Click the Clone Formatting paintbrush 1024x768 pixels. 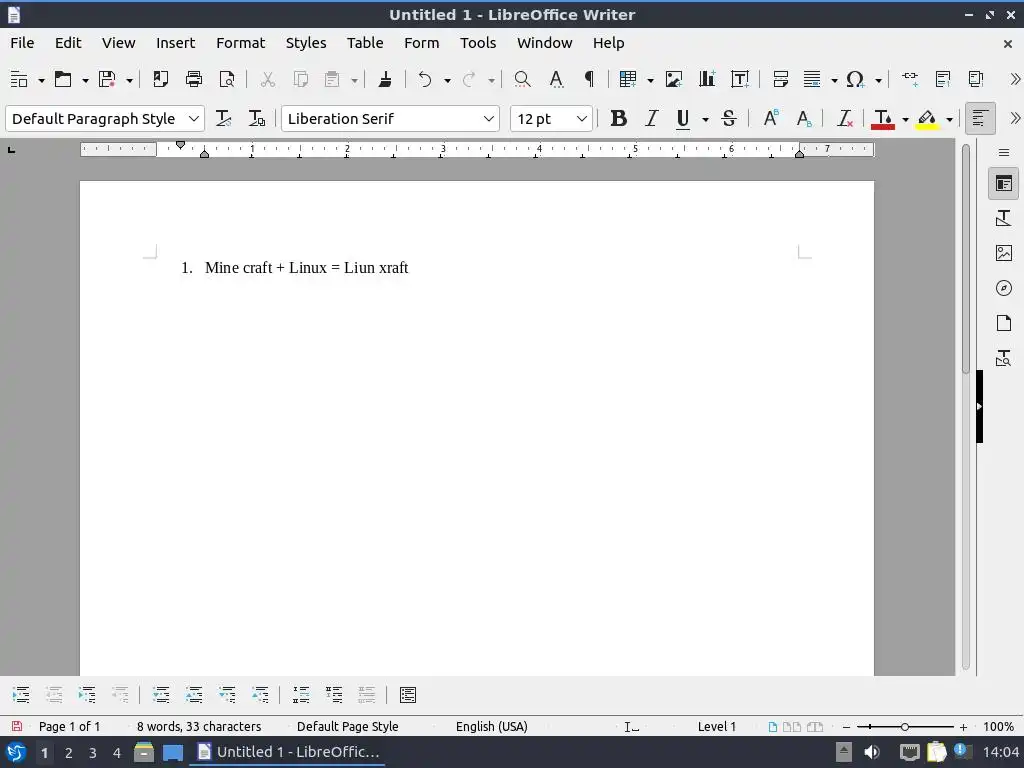pyautogui.click(x=385, y=80)
